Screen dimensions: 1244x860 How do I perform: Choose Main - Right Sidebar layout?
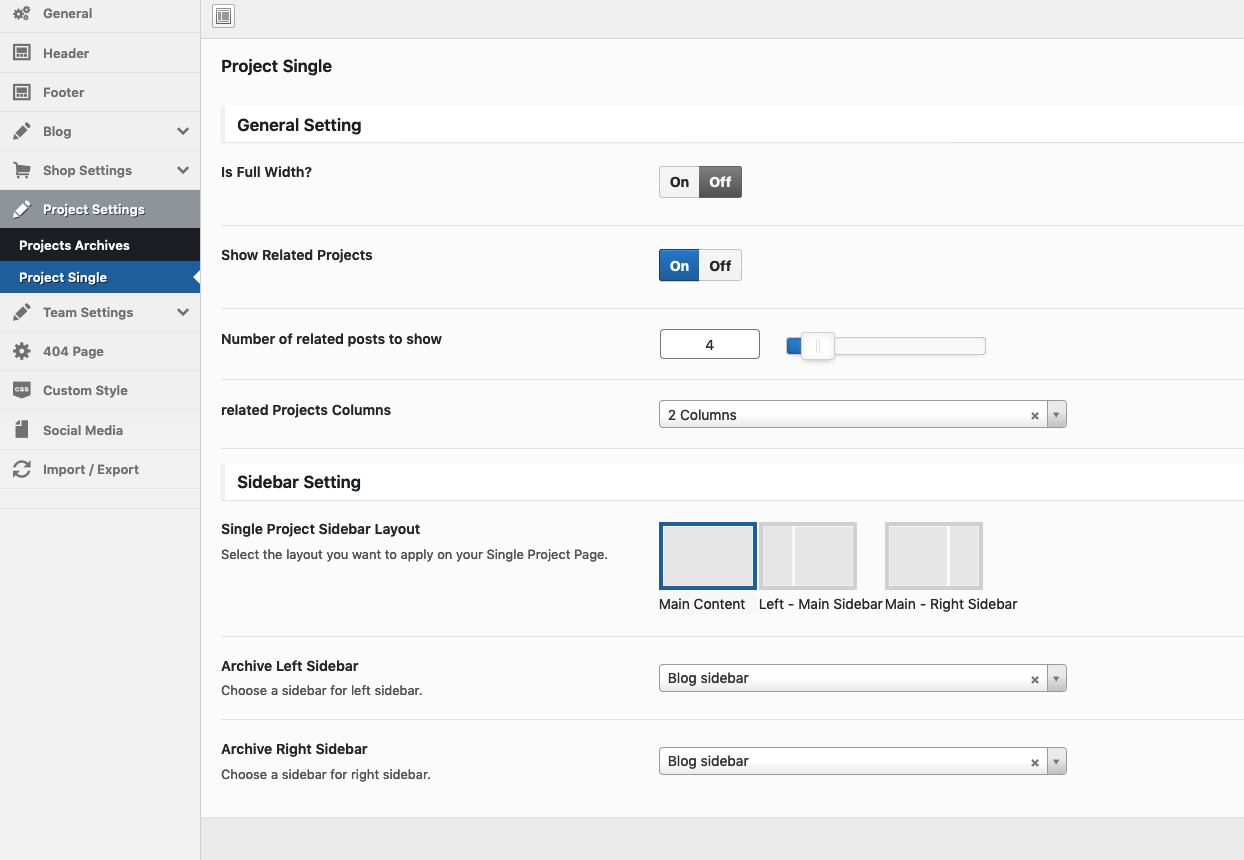coord(934,556)
